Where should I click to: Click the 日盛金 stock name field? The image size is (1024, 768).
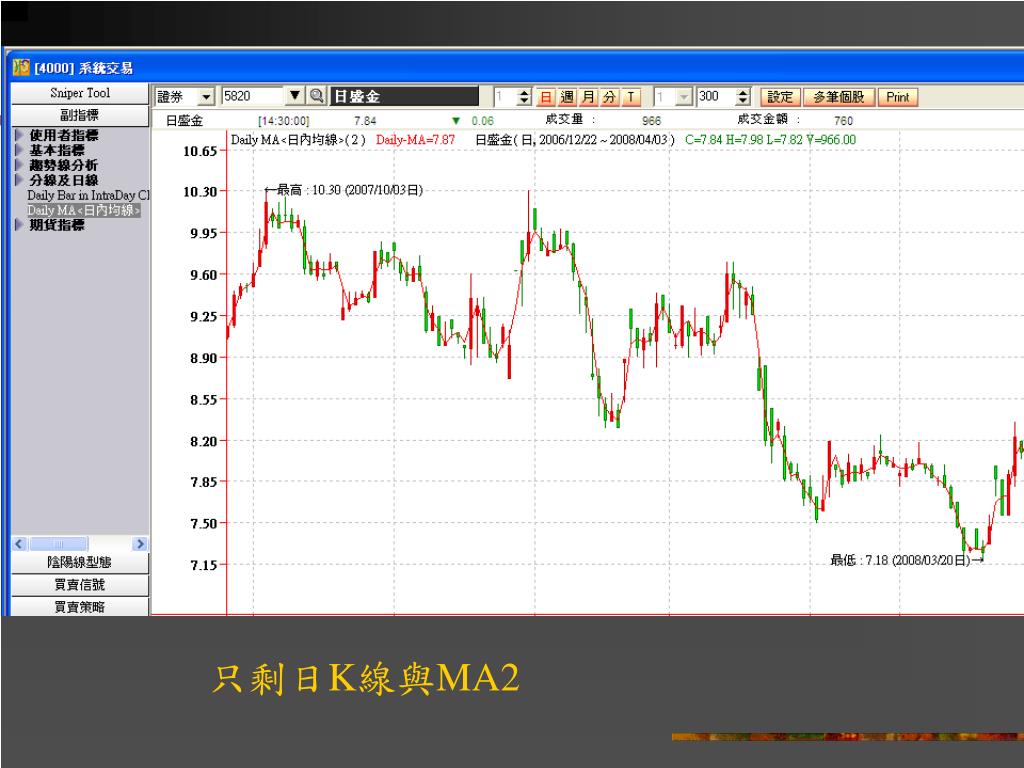click(x=404, y=97)
